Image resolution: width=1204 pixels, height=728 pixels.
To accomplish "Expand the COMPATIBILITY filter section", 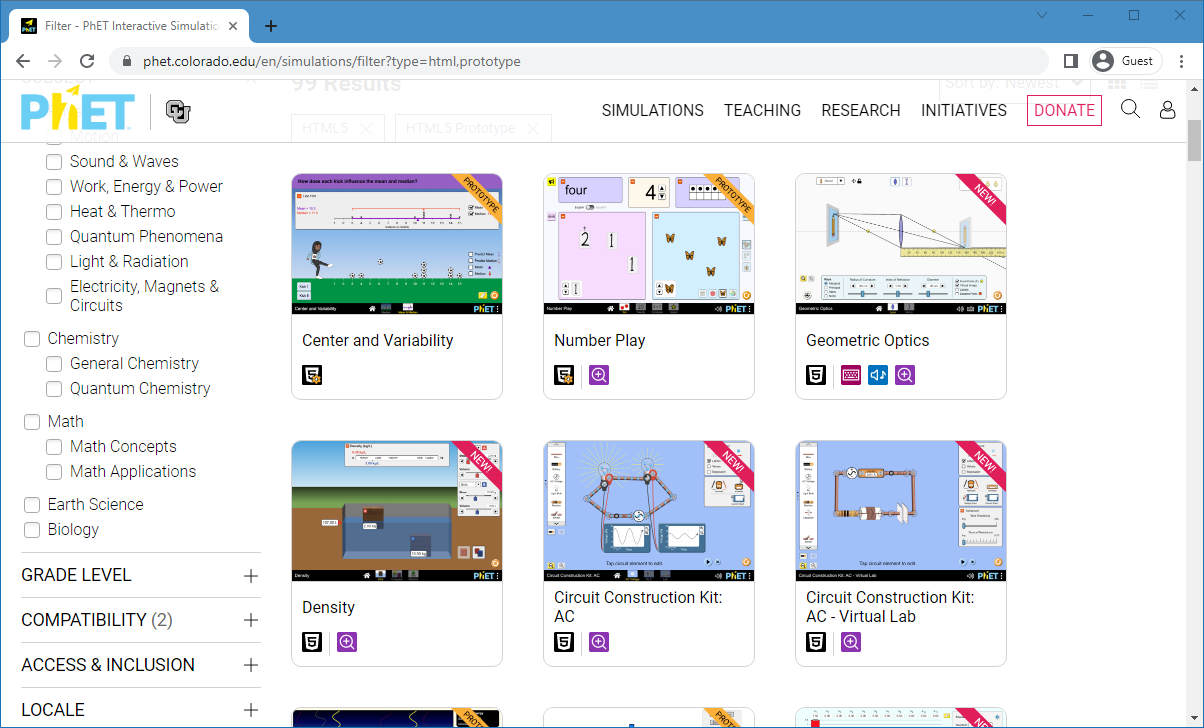I will point(250,620).
